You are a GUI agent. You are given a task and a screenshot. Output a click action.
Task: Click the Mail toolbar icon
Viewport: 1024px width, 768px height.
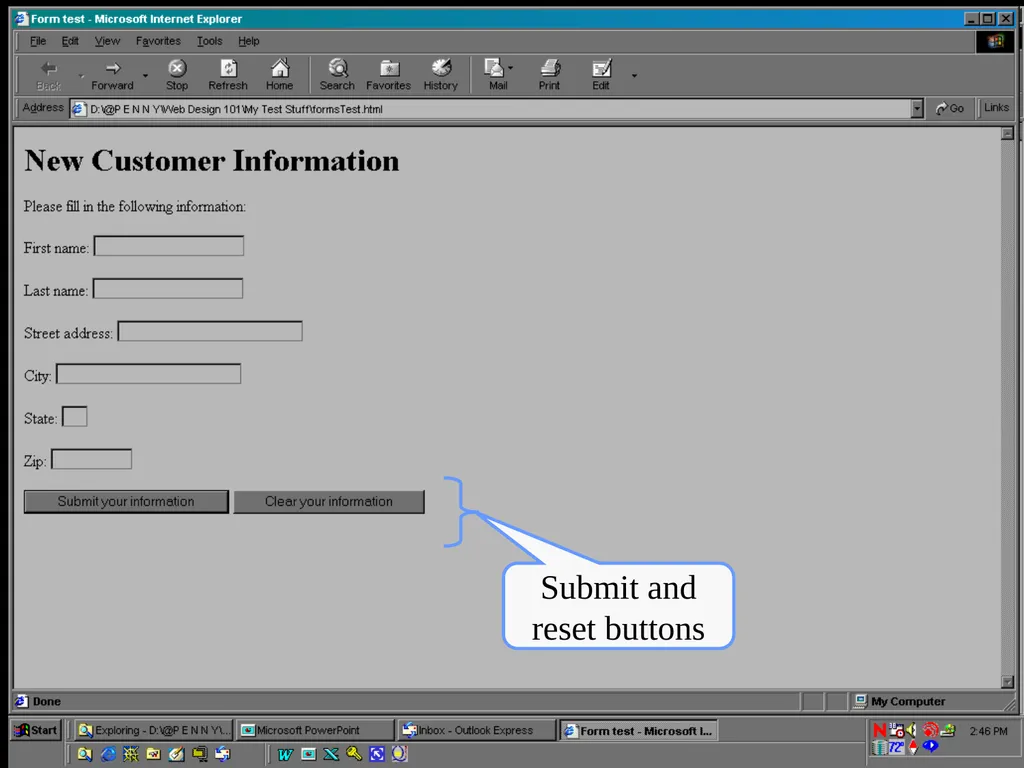(x=494, y=68)
